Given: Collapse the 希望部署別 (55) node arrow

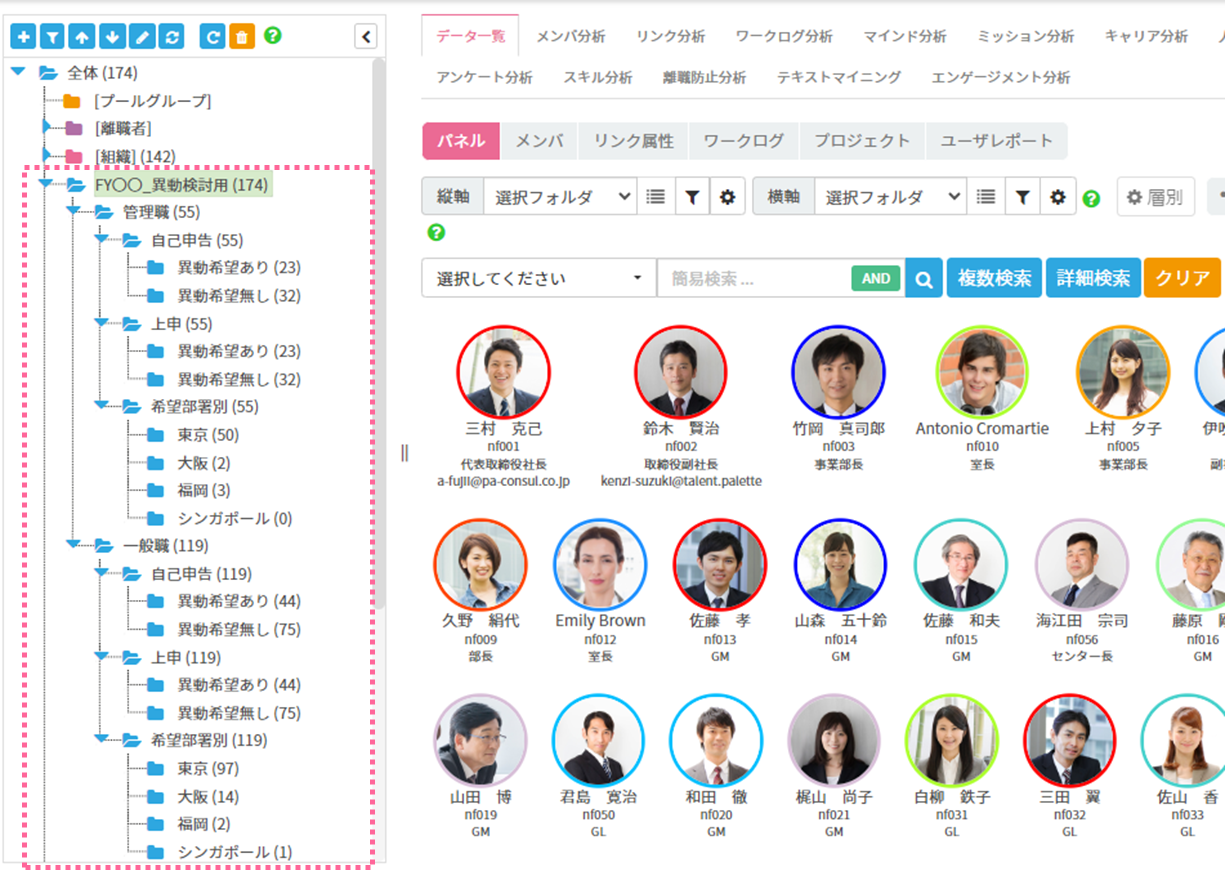Looking at the screenshot, I should (102, 406).
